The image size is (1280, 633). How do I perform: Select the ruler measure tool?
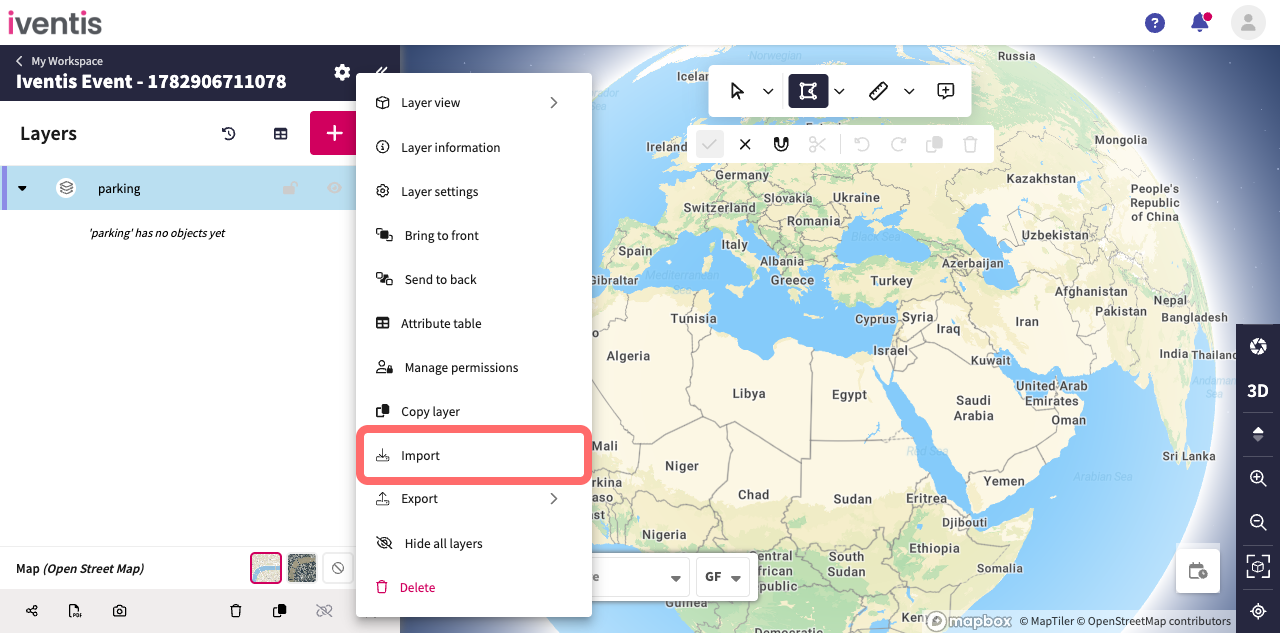(878, 91)
